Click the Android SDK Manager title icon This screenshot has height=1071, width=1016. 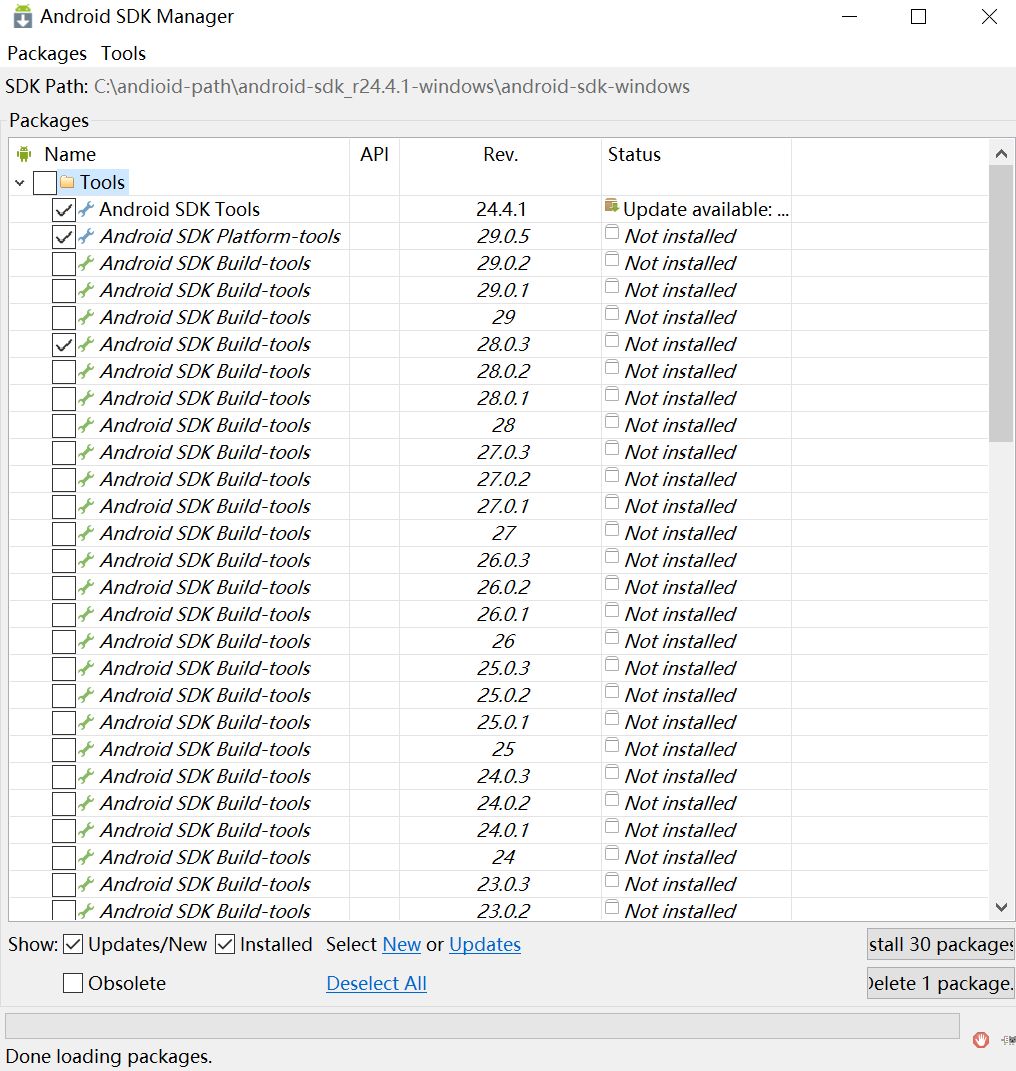23,16
